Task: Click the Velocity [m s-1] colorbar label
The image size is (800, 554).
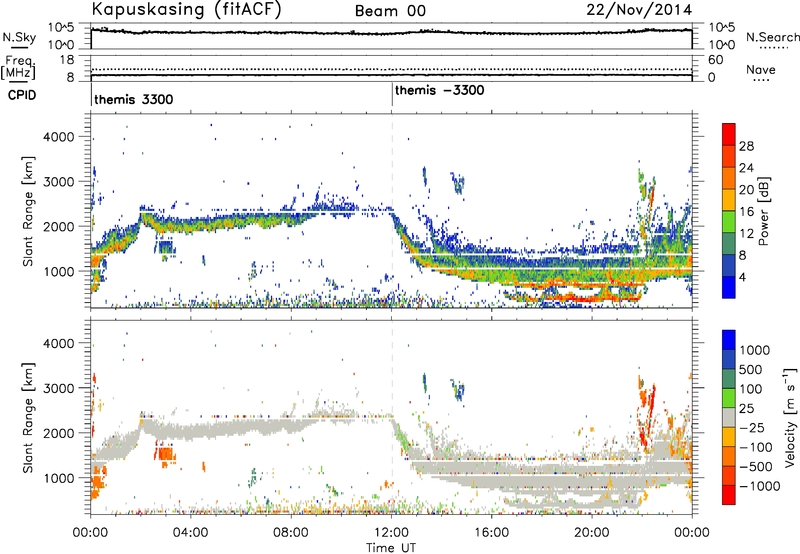Action: click(790, 417)
